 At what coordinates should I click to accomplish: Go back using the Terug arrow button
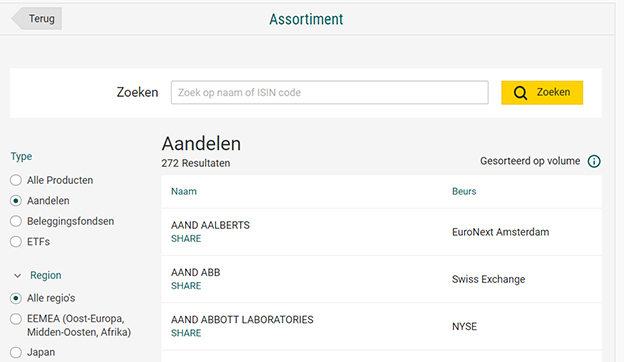37,18
